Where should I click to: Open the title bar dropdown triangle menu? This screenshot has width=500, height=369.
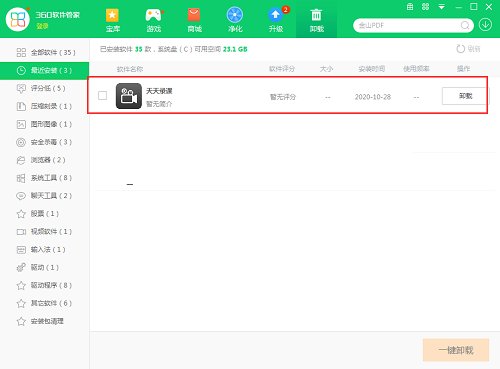(442, 7)
